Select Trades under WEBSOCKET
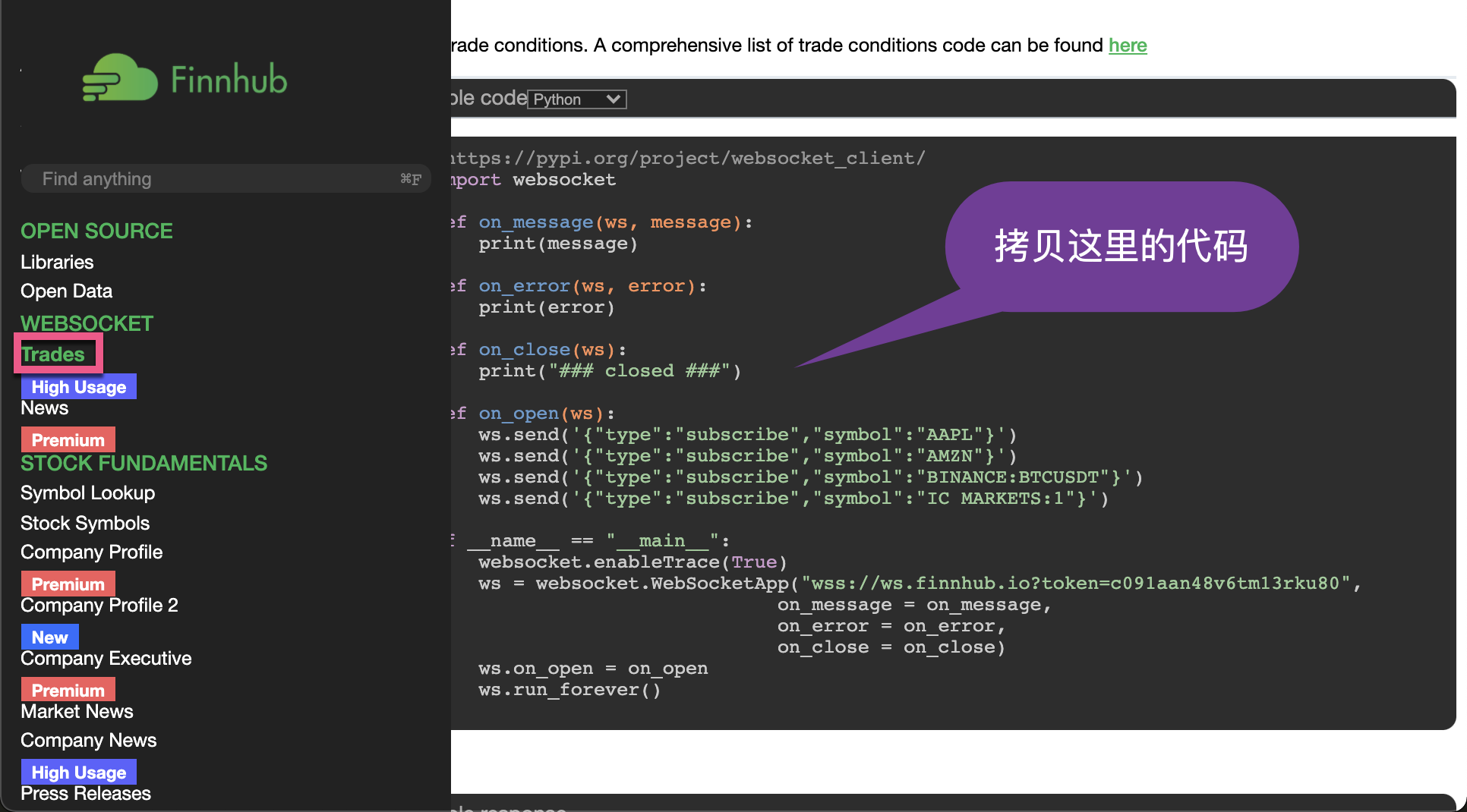 (x=52, y=354)
